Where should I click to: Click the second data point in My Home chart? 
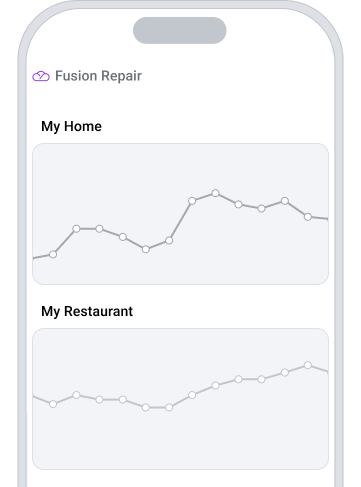[76, 229]
